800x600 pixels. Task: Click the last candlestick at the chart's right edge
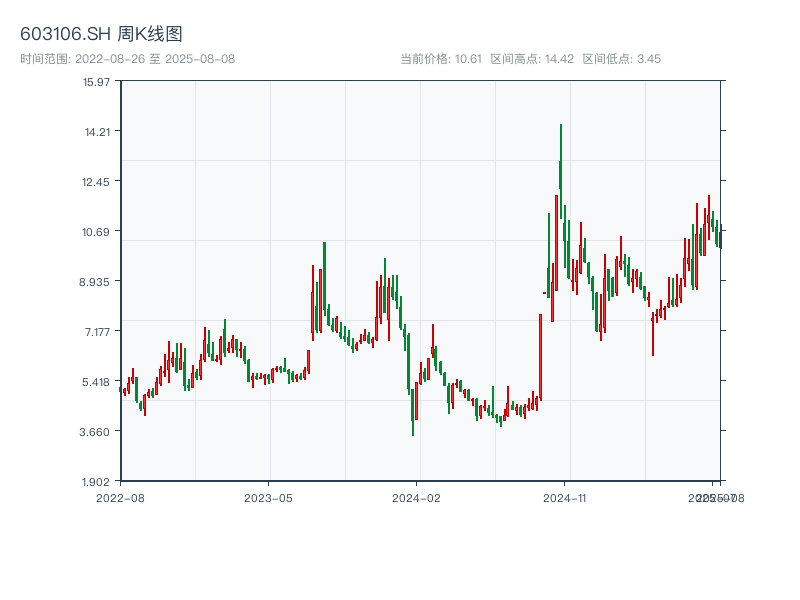coord(721,237)
